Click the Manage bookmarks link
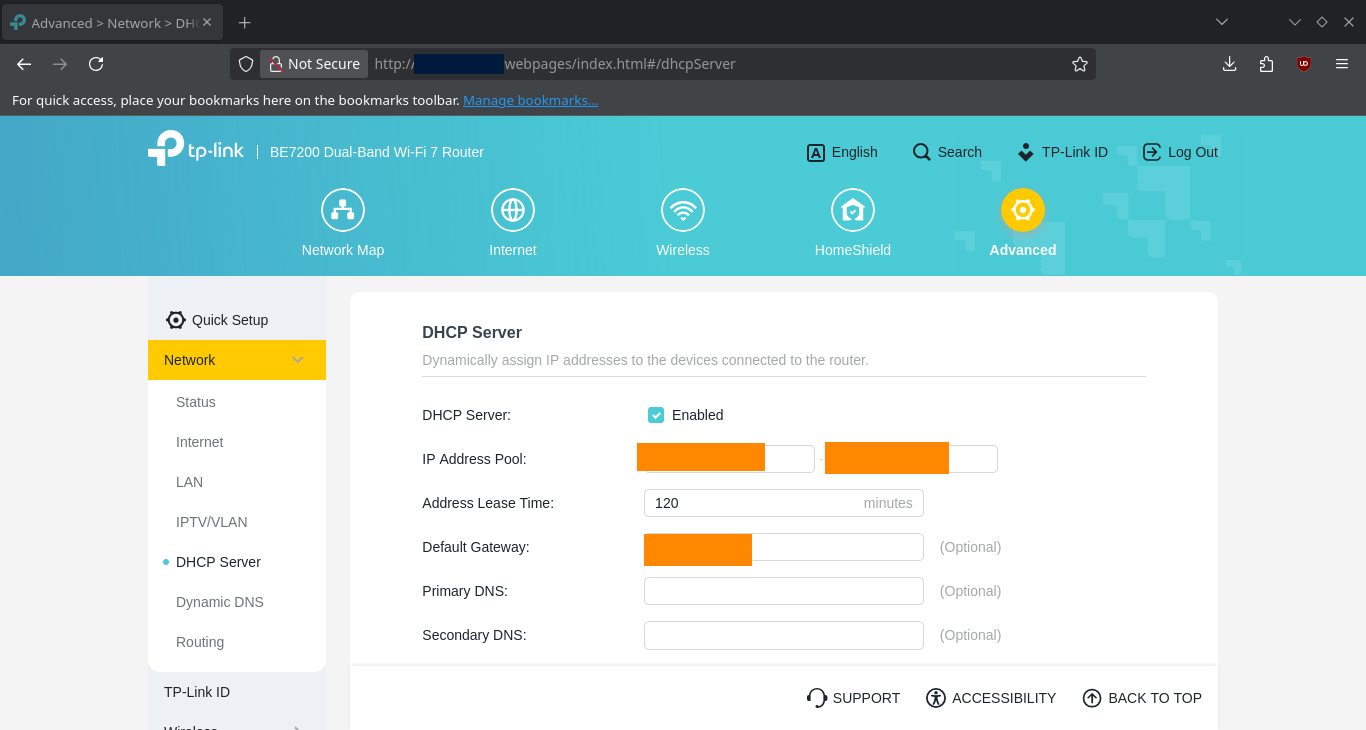Image resolution: width=1366 pixels, height=730 pixels. tap(530, 100)
